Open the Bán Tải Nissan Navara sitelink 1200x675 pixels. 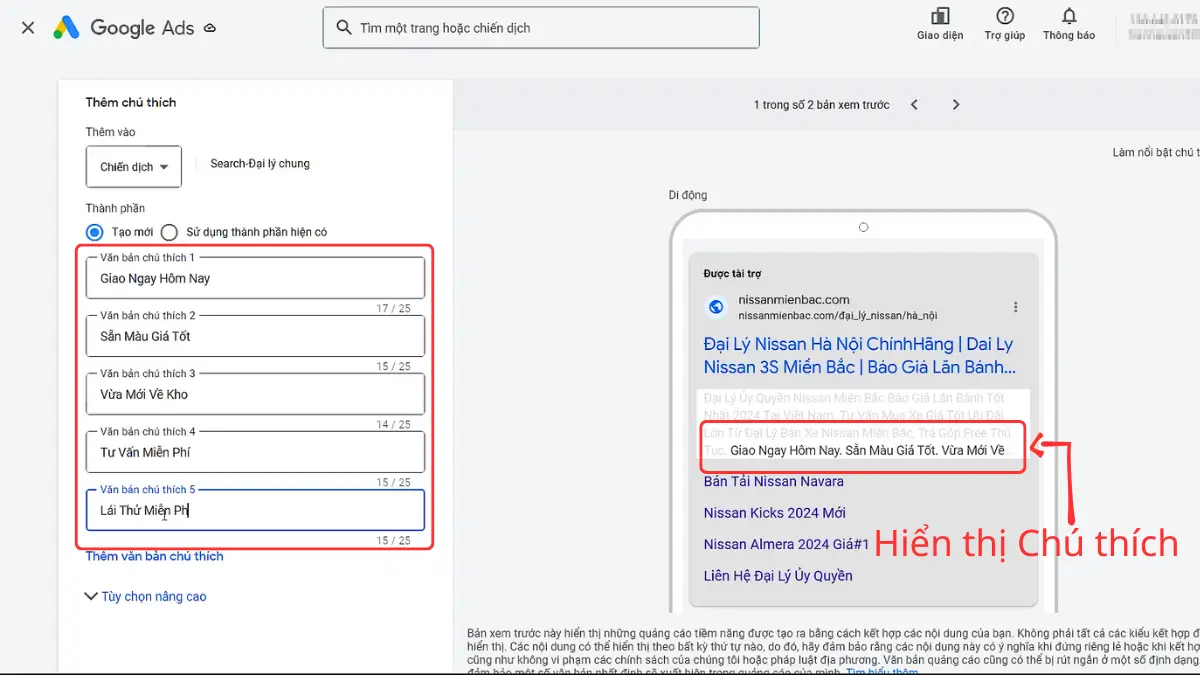pos(773,481)
